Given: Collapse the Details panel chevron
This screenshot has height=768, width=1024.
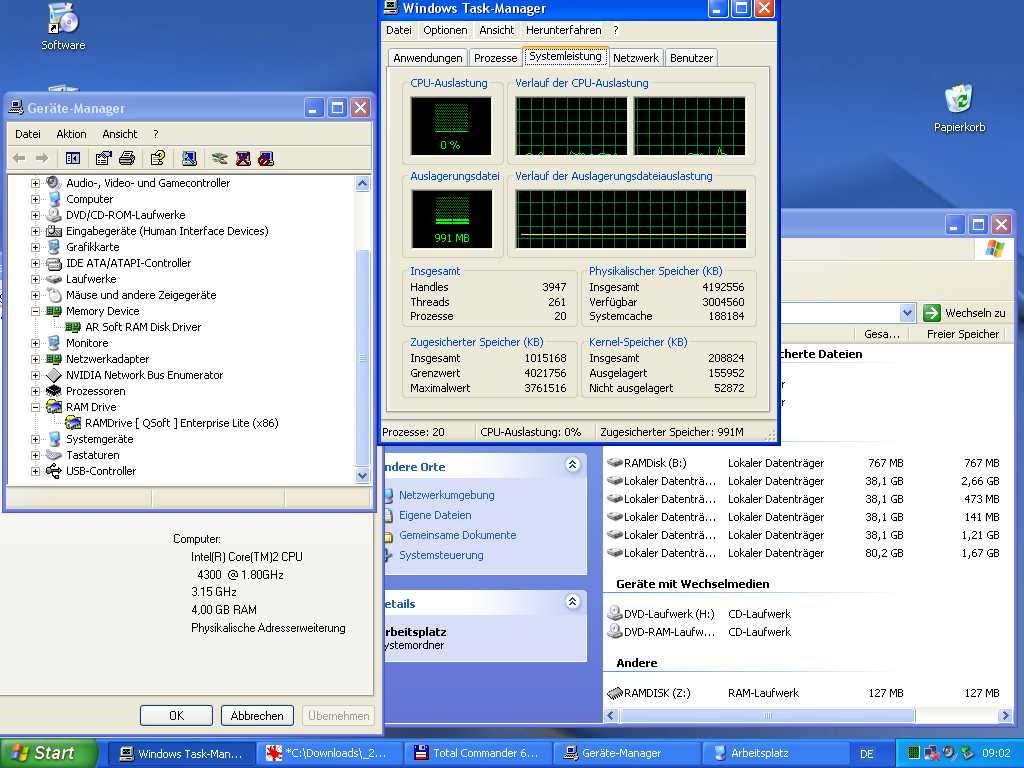Looking at the screenshot, I should (x=572, y=601).
